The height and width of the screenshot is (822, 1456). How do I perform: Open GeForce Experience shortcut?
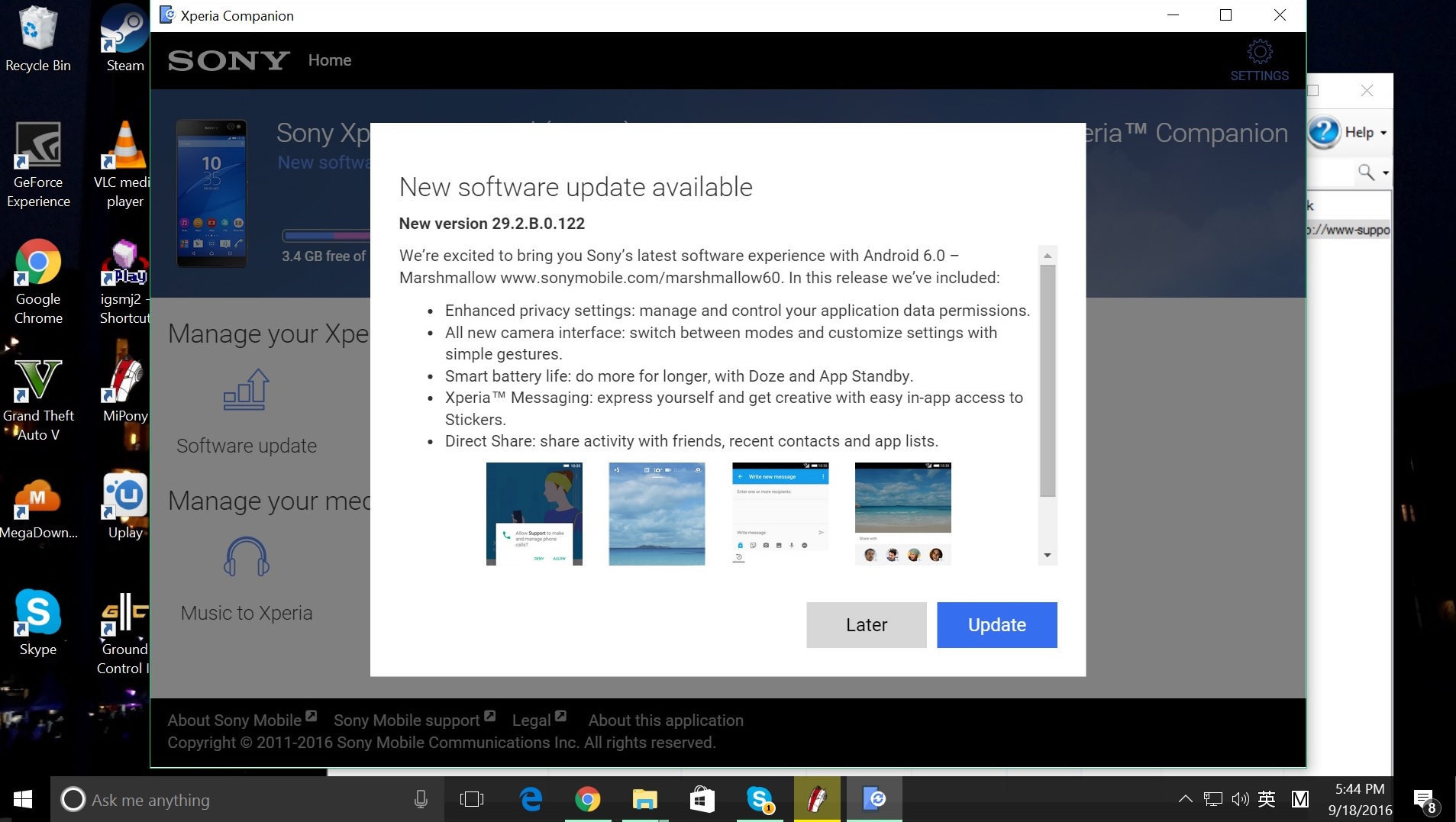coord(37,165)
